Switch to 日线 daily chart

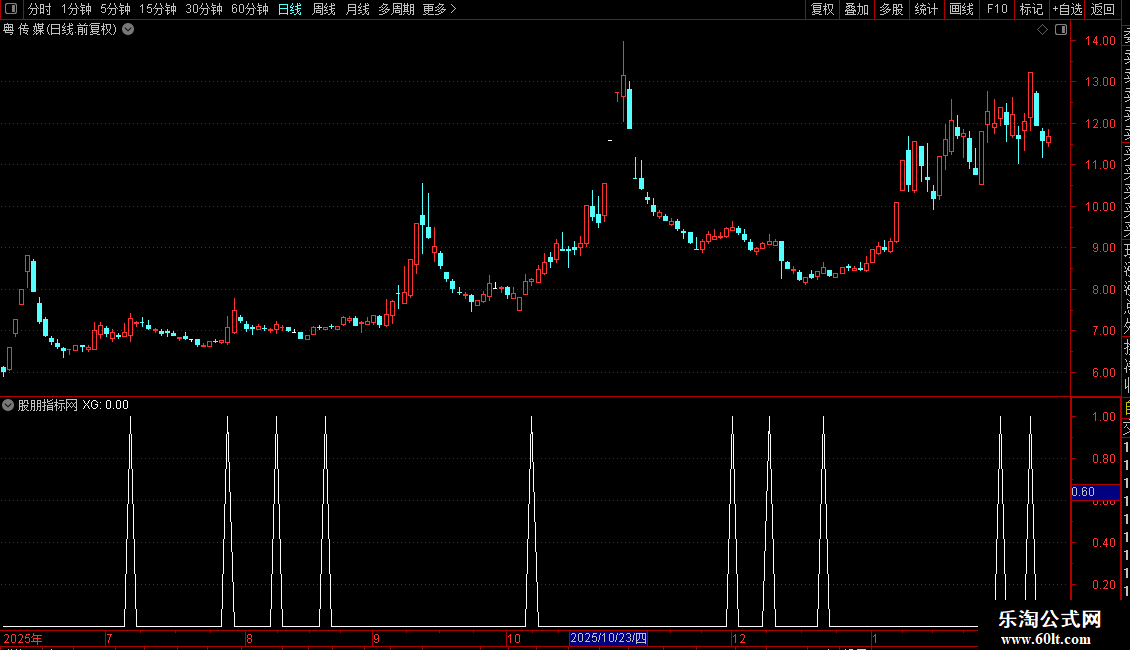pyautogui.click(x=290, y=9)
